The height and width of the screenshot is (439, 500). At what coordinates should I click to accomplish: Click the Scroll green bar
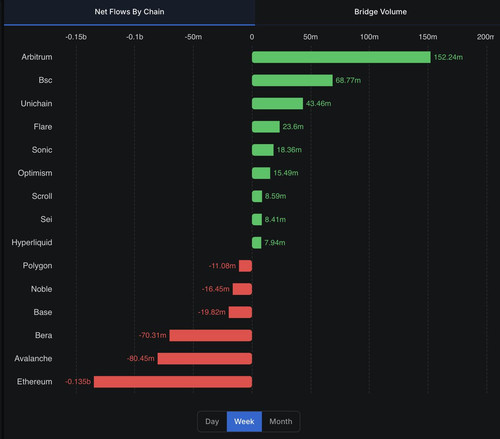click(257, 196)
